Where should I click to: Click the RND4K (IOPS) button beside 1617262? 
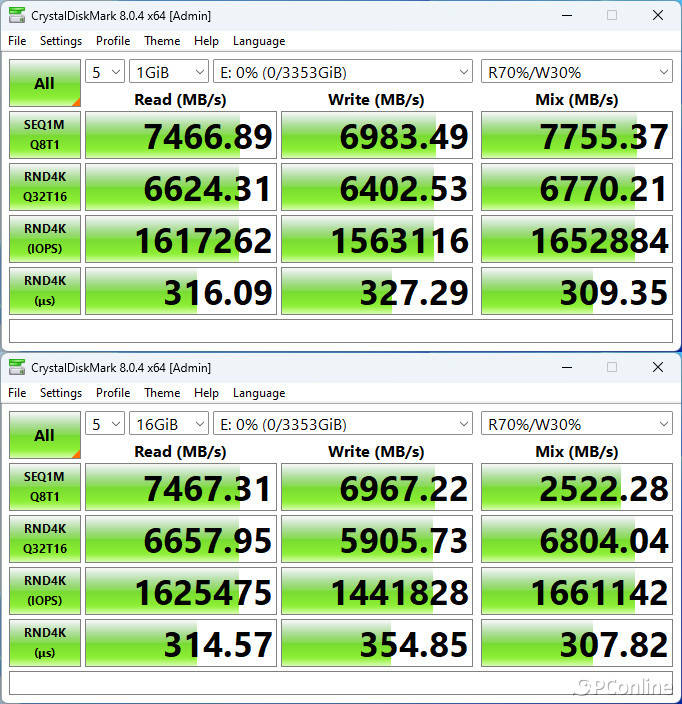coord(44,239)
